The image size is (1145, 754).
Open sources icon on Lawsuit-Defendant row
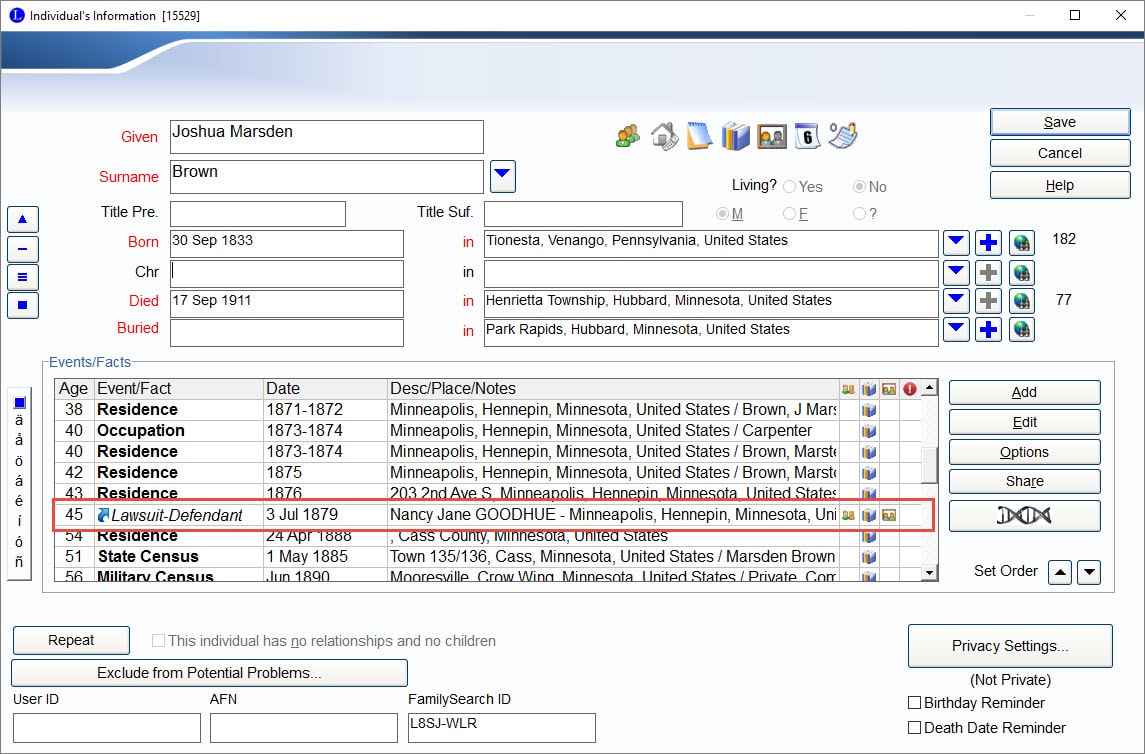[868, 515]
